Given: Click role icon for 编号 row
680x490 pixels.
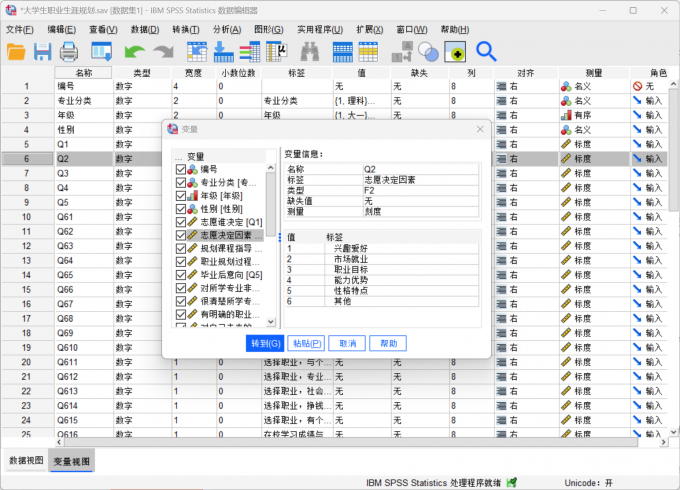Looking at the screenshot, I should coord(637,86).
